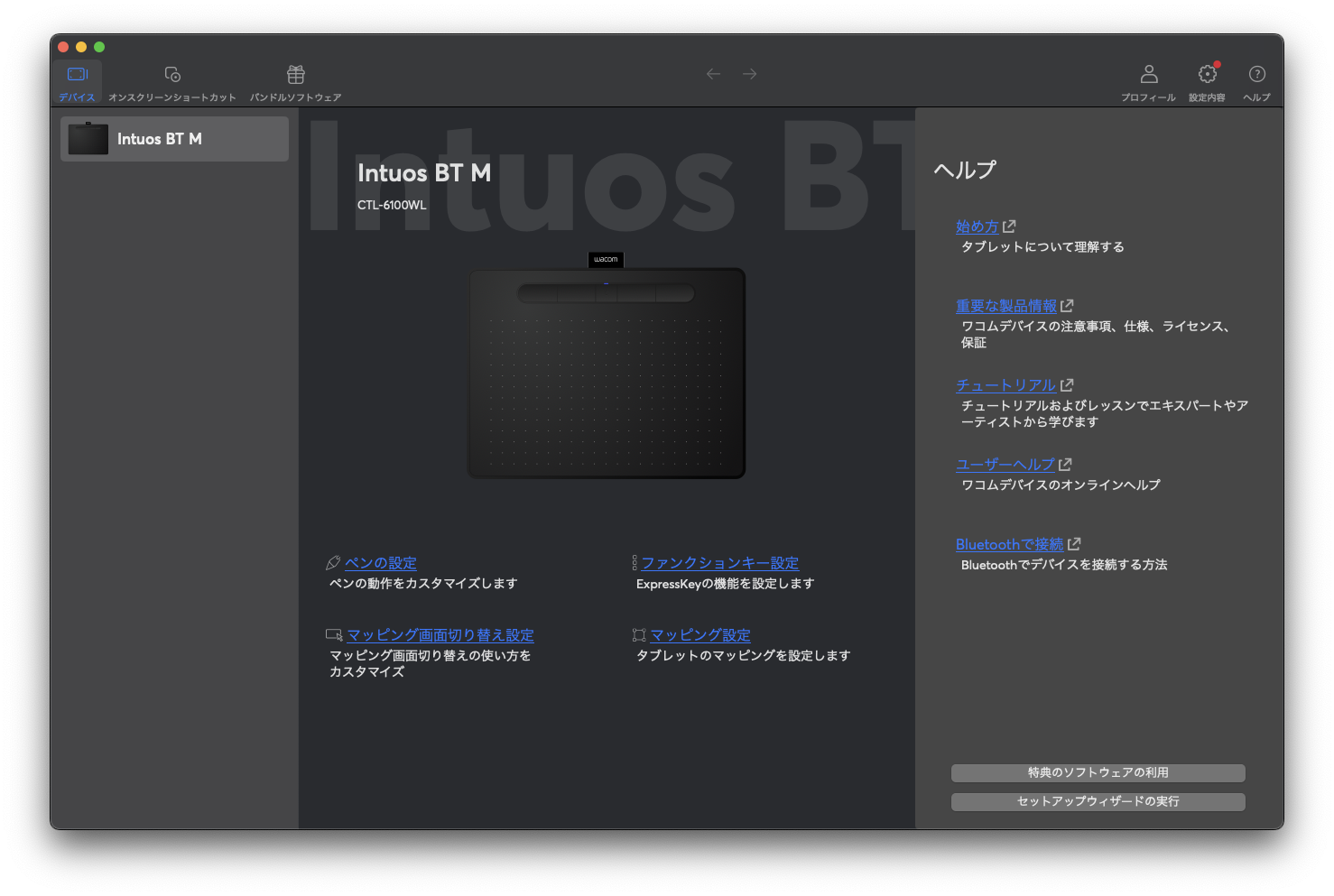Viewport: 1334px width, 896px height.
Task: Open the デバイス (Devices) tab icon
Action: 78,75
